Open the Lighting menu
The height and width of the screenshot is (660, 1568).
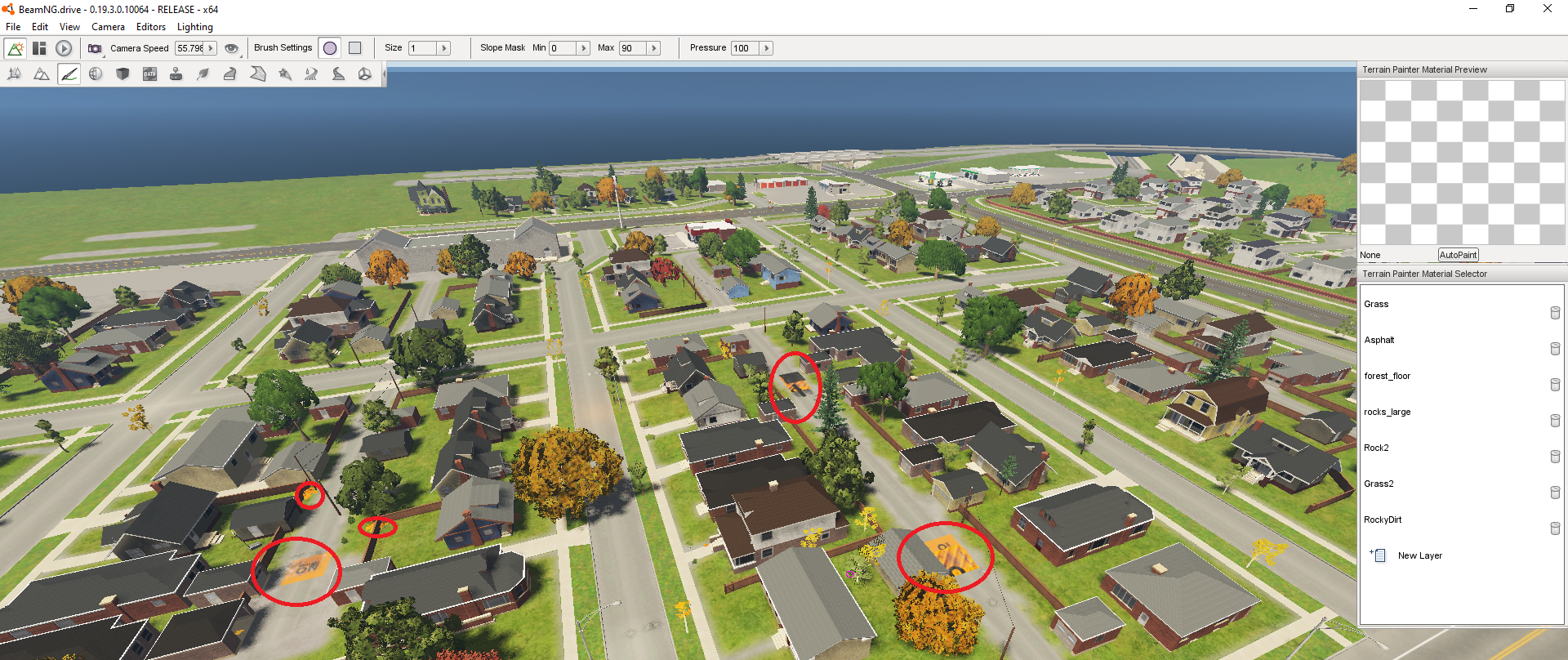(x=195, y=27)
